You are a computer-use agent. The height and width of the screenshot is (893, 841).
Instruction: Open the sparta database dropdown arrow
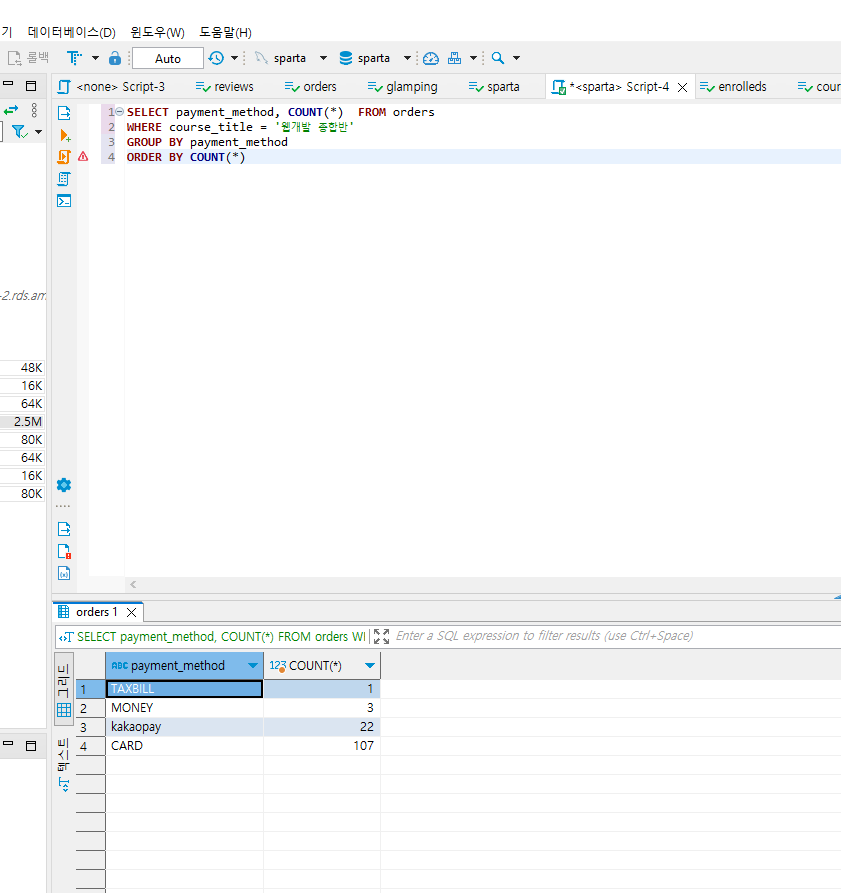point(407,58)
